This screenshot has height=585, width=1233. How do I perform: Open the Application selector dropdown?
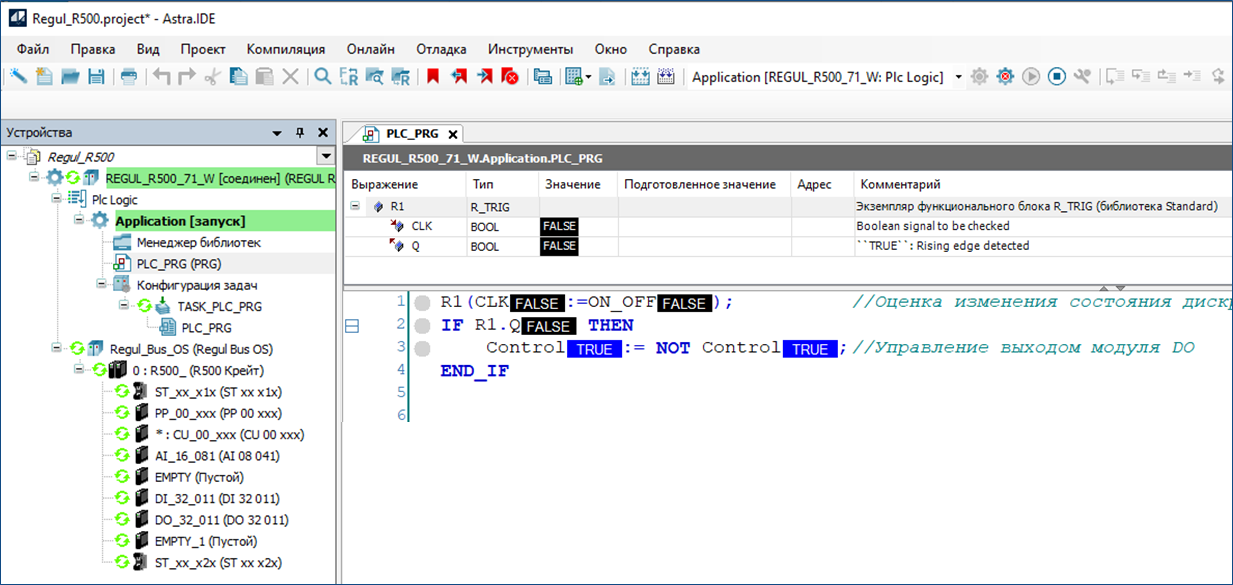[958, 77]
